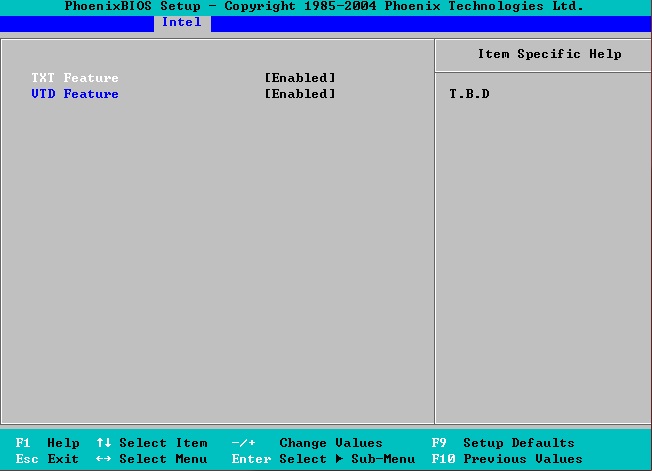The width and height of the screenshot is (652, 471).
Task: Change TXT Feature Enabled value
Action: (x=300, y=78)
